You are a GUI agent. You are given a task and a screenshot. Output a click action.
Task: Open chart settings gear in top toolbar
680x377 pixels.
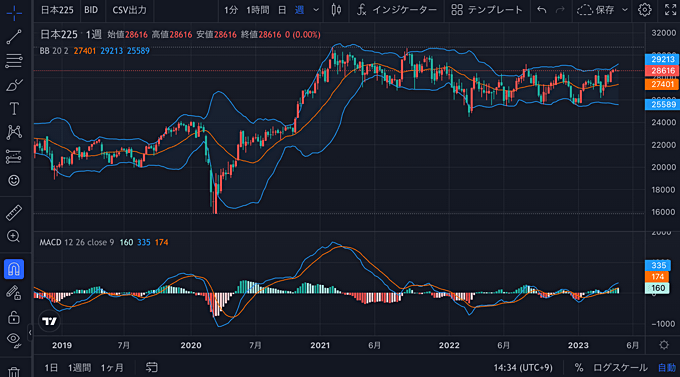[644, 10]
